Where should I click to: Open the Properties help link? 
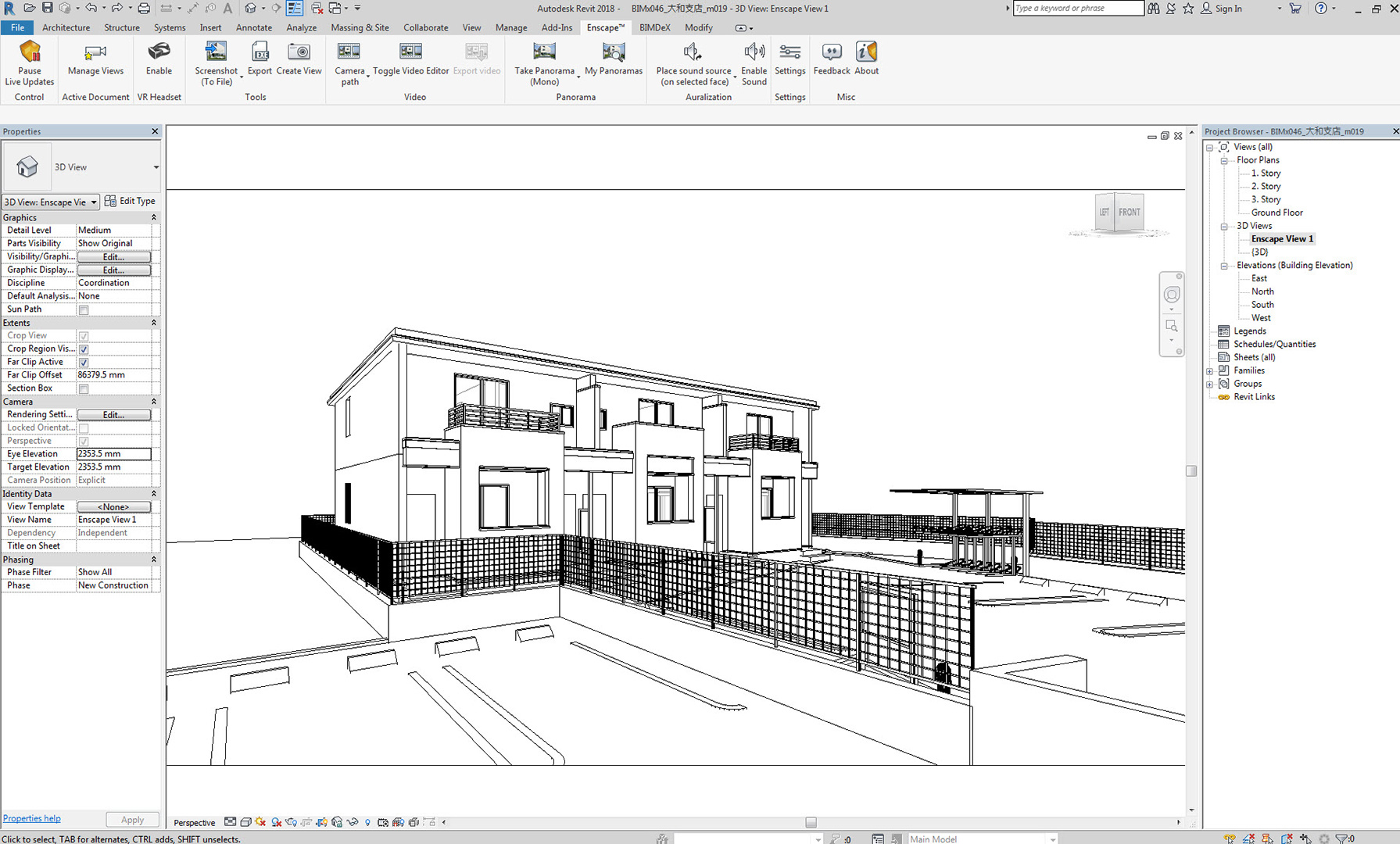32,818
